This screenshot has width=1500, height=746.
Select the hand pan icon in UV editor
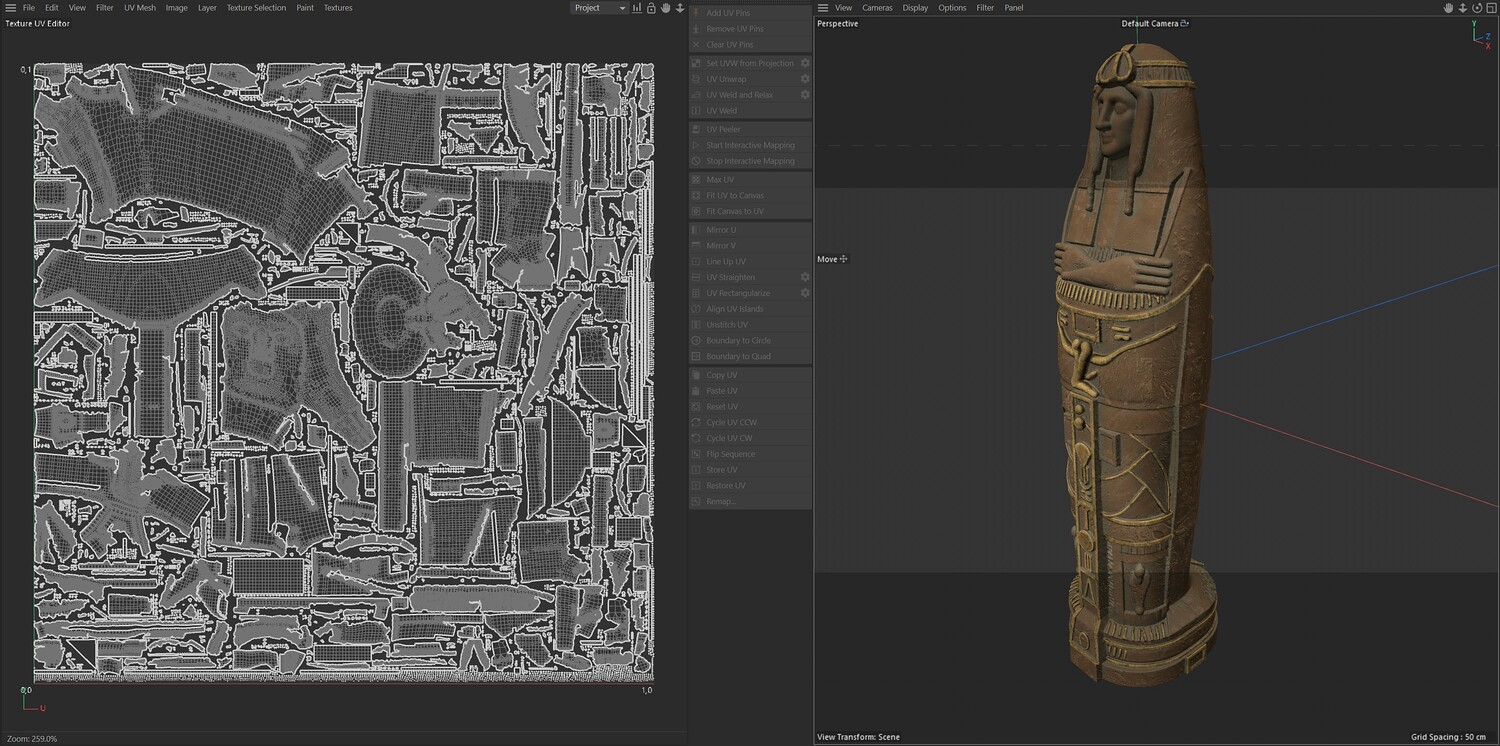point(665,8)
